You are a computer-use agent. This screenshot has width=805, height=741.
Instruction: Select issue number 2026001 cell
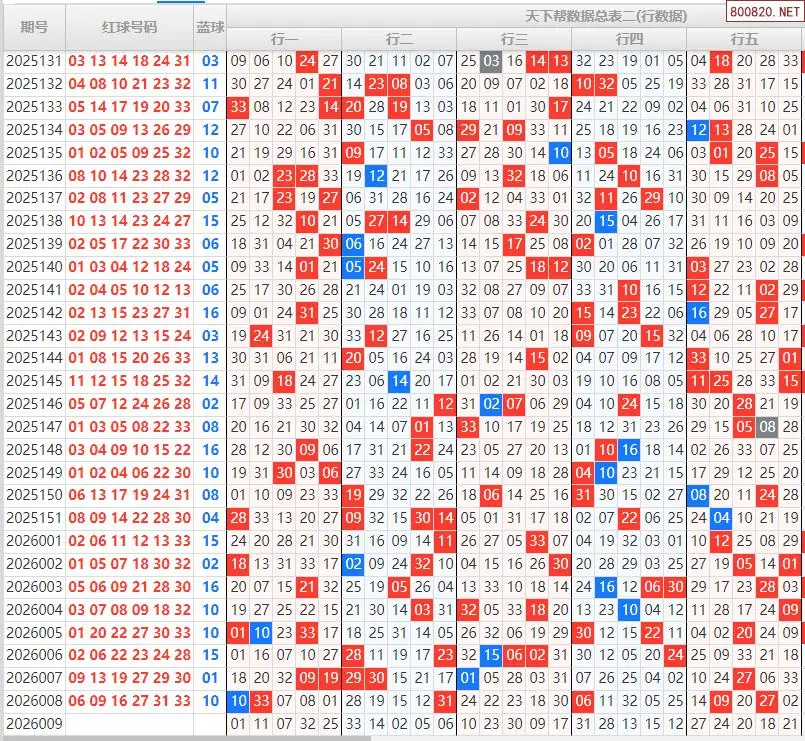pos(34,541)
